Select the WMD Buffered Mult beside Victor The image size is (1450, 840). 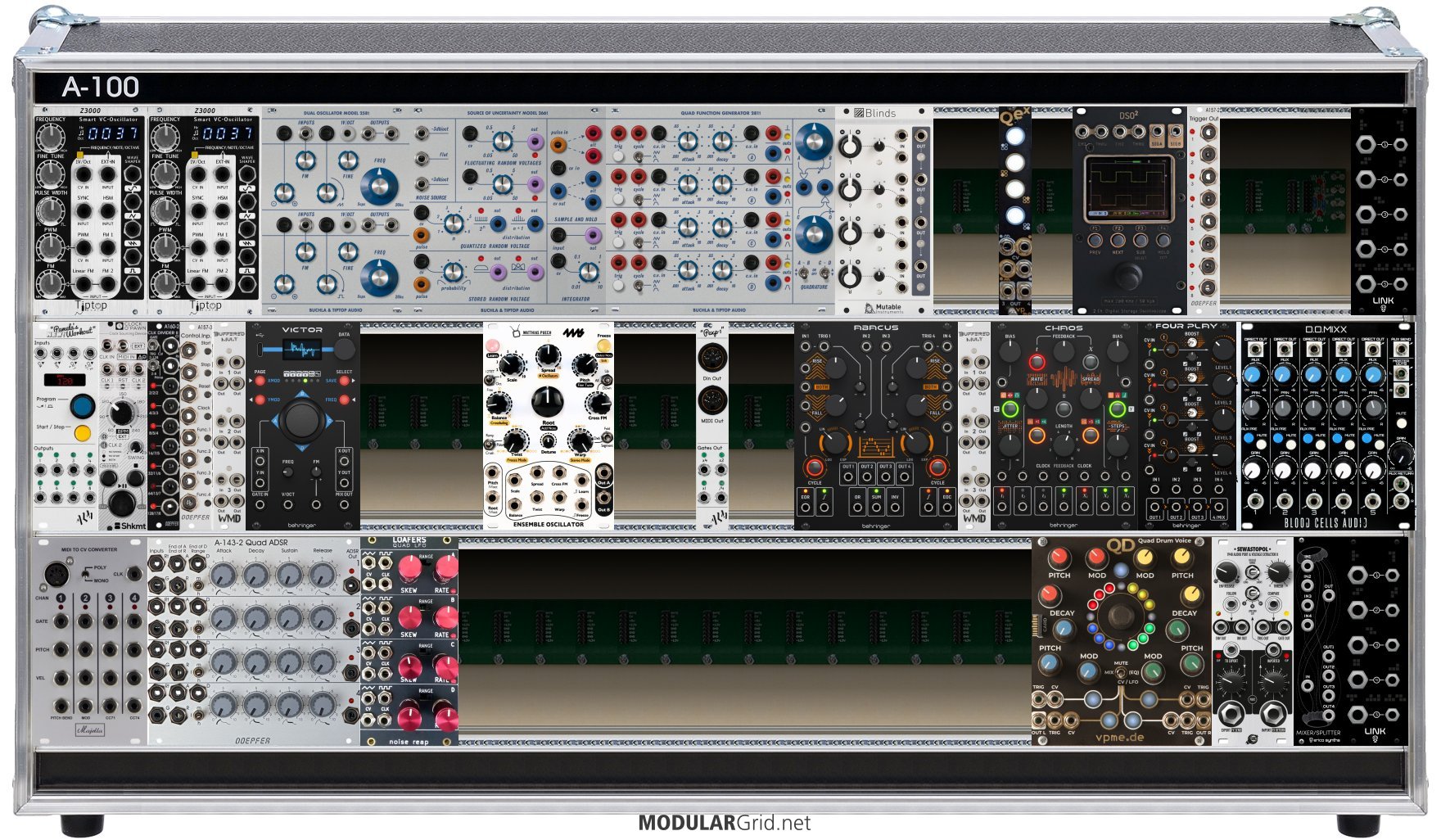coord(229,426)
